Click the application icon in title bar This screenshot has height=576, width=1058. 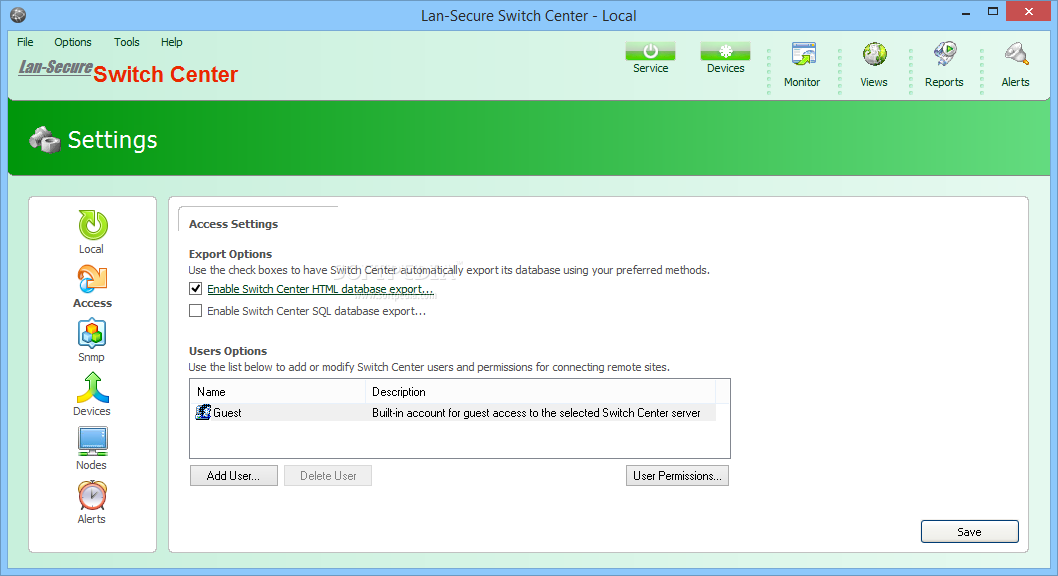[x=18, y=15]
